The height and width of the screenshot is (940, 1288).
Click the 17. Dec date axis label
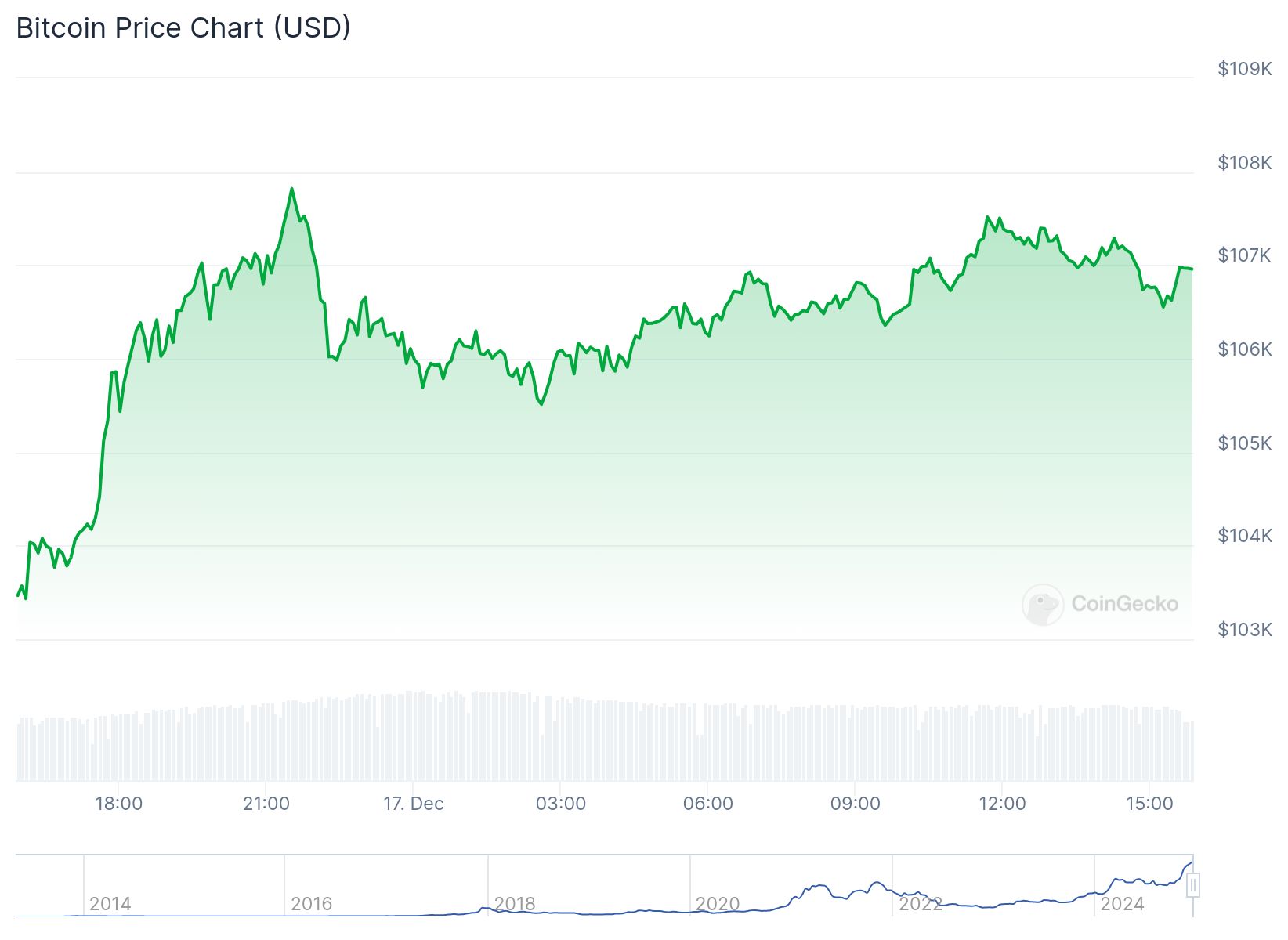[414, 804]
